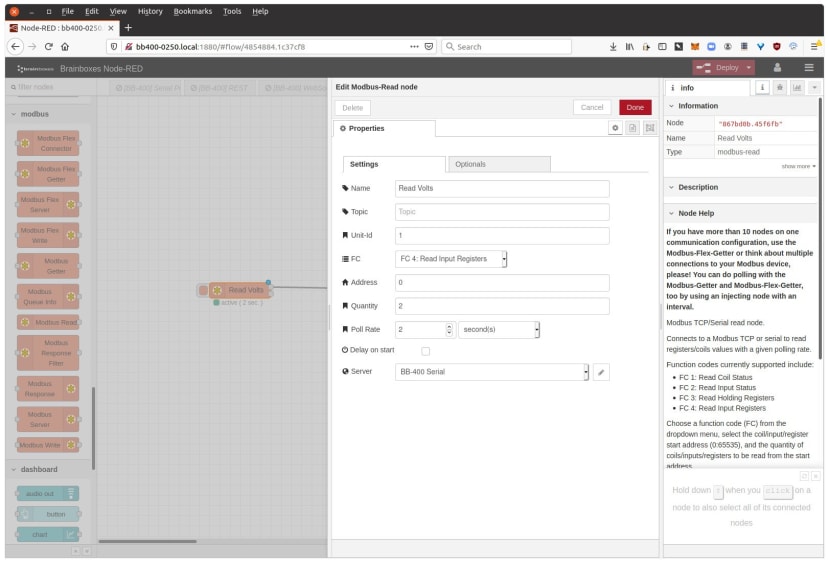The width and height of the screenshot is (829, 563).
Task: Click the Name input field
Action: (502, 189)
